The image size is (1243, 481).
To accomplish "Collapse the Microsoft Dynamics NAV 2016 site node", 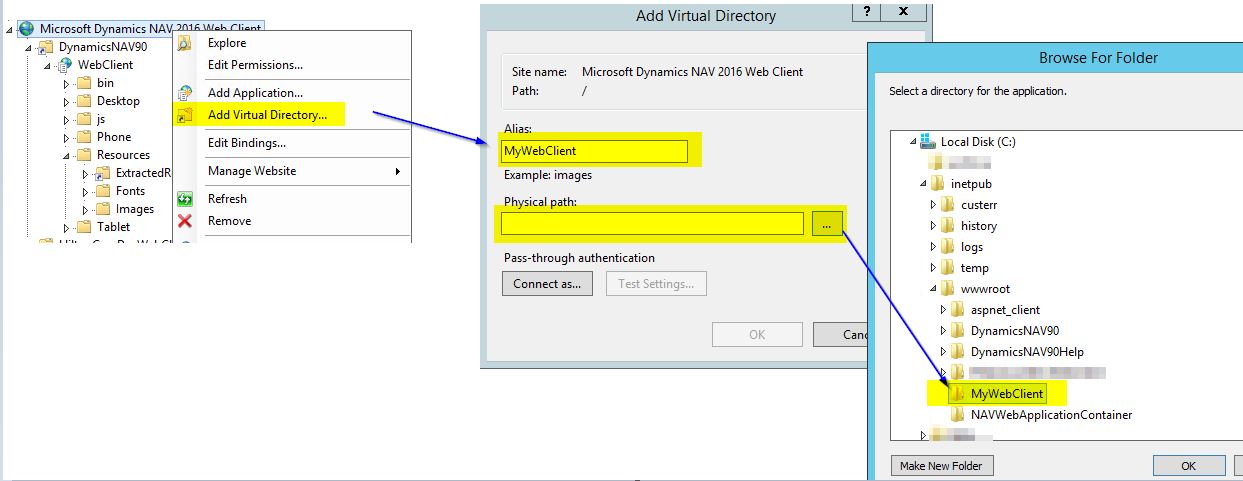I will tap(10, 30).
